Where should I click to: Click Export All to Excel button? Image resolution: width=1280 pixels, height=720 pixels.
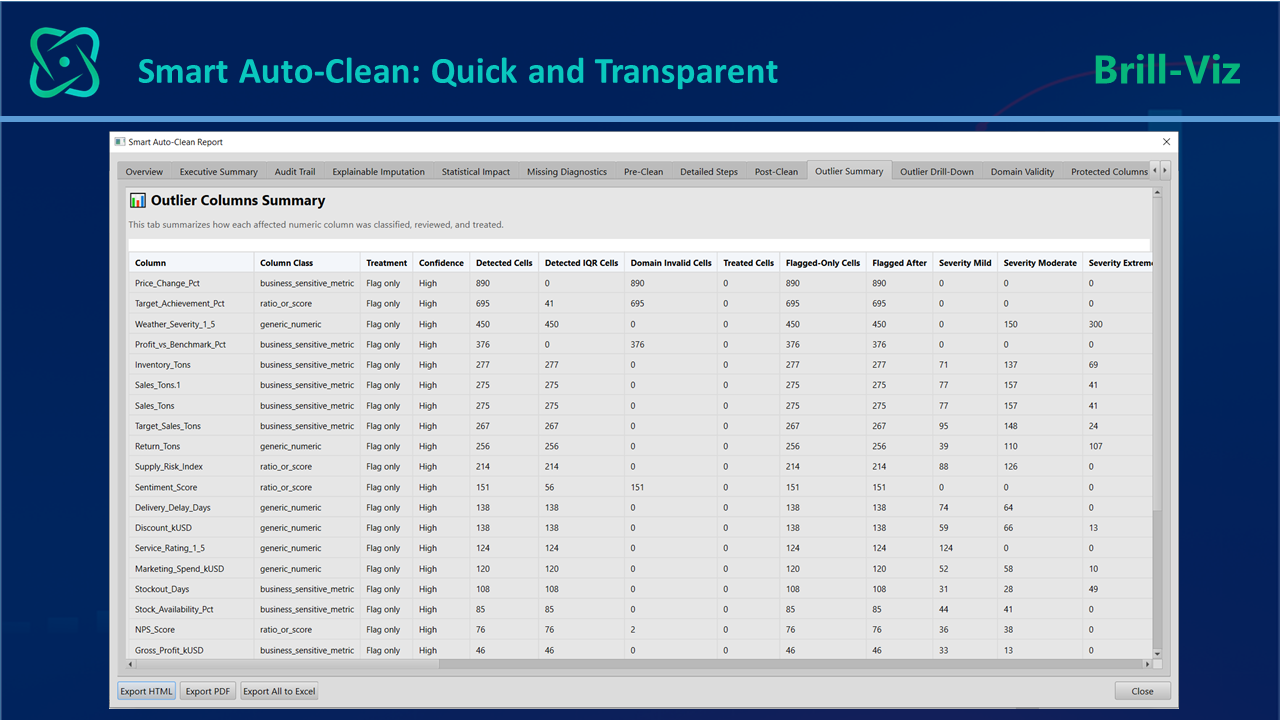tap(279, 691)
